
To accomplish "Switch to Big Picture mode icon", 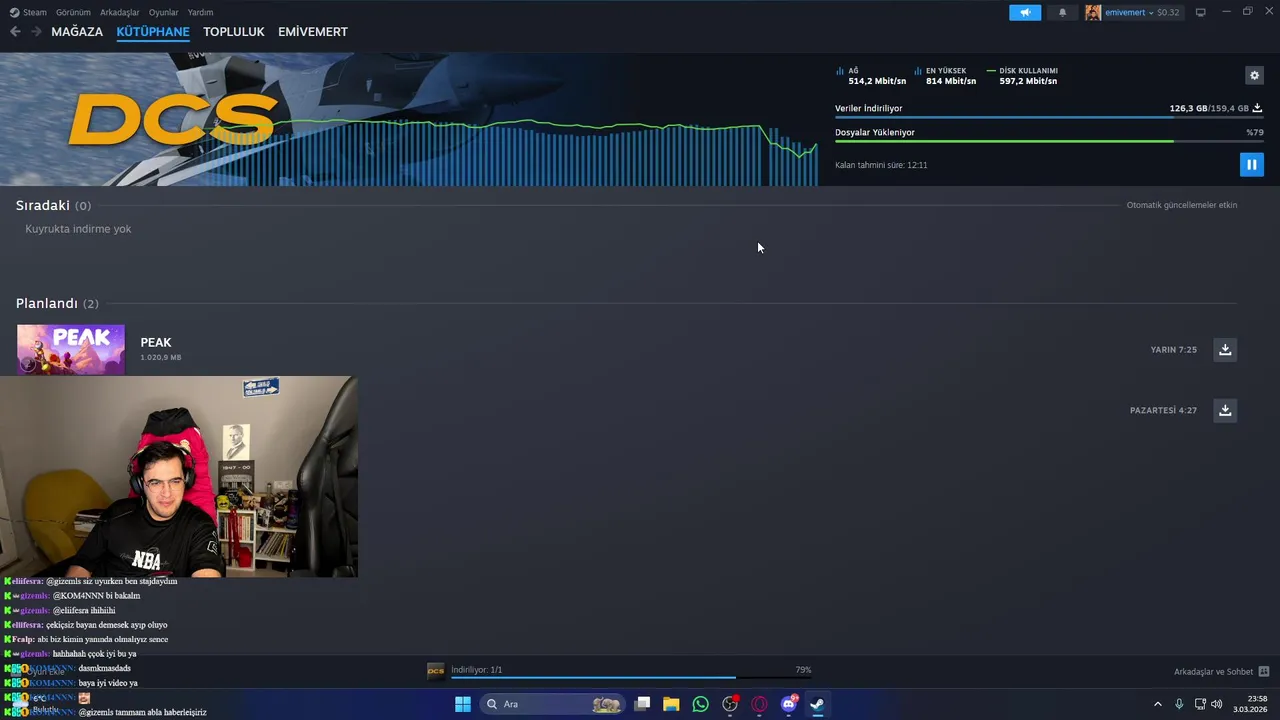I will [x=1200, y=12].
